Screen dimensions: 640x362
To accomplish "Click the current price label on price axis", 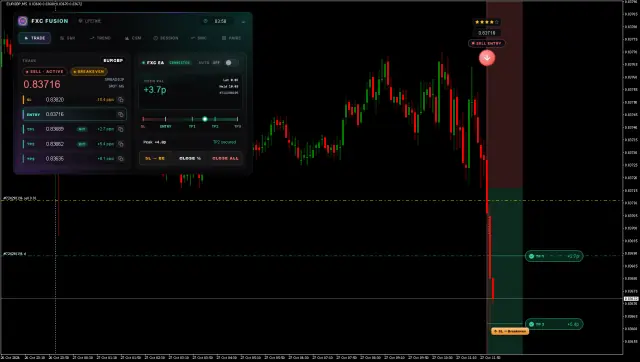I will coord(631,299).
